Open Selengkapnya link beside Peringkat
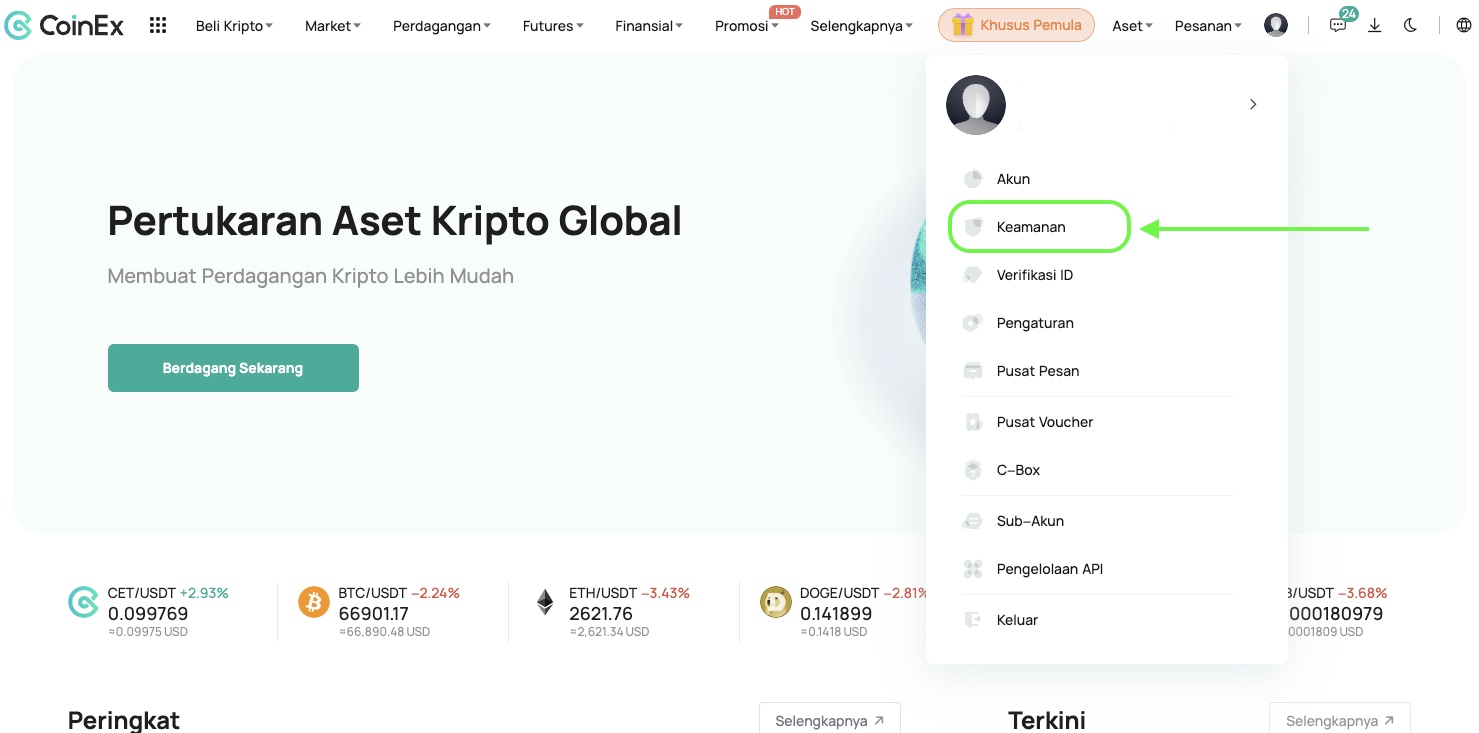Image resolution: width=1479 pixels, height=733 pixels. click(x=830, y=720)
